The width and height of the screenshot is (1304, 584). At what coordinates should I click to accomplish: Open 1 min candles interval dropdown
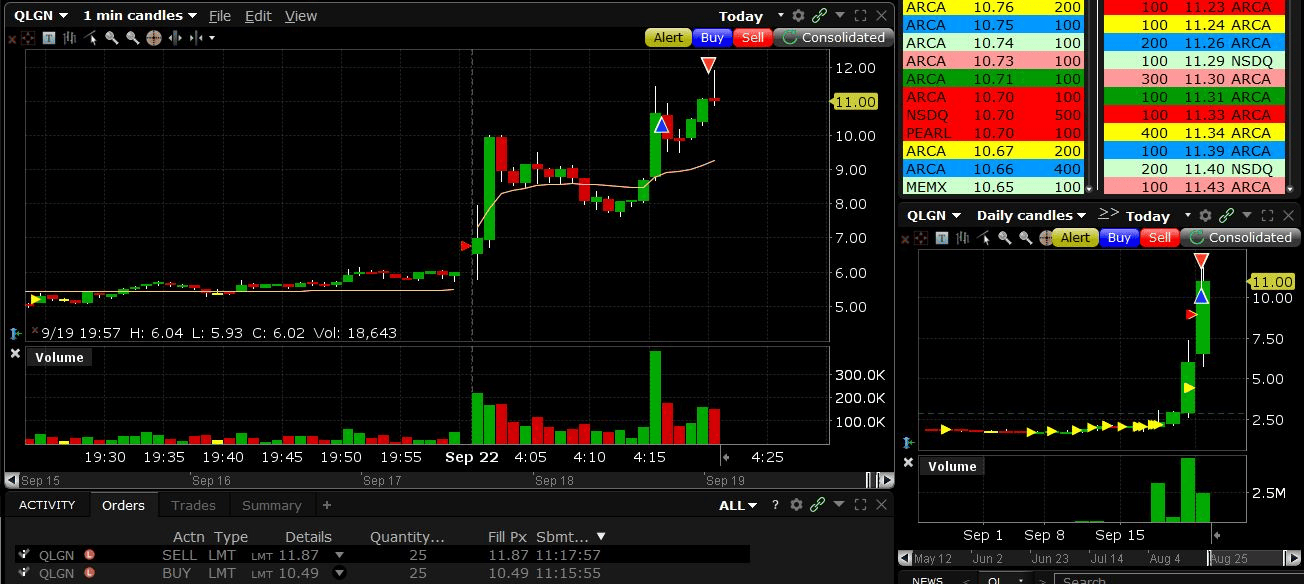pos(139,16)
